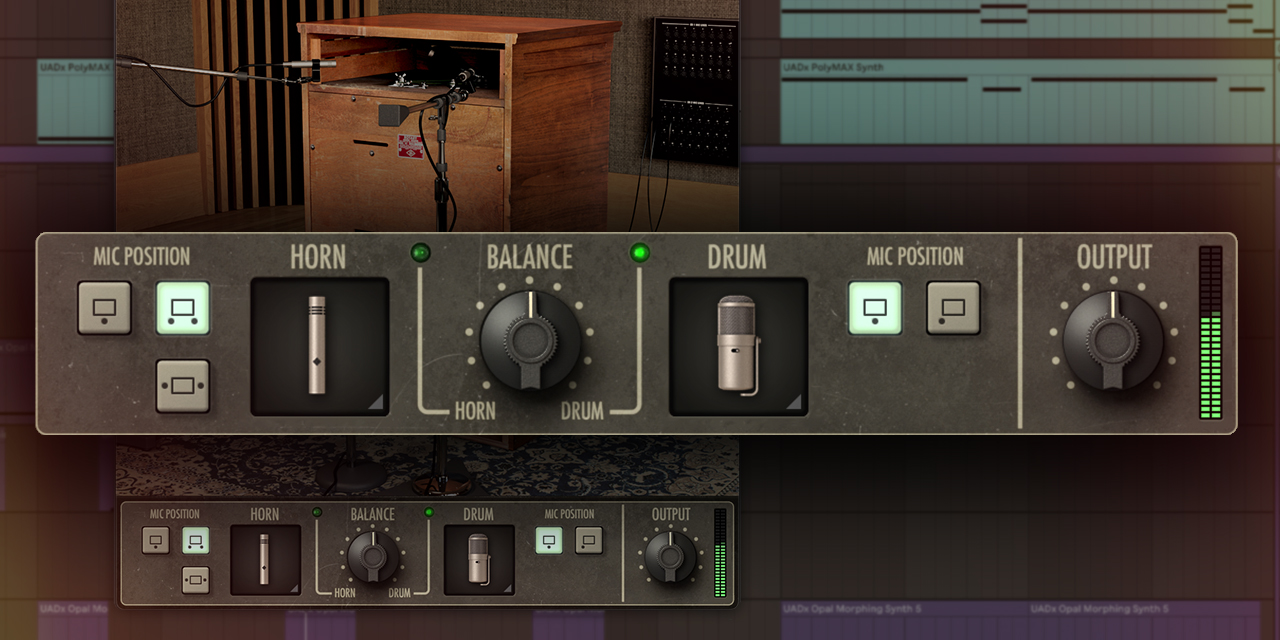This screenshot has width=1280, height=640.
Task: Click the HORN label under the enlarged Balance knob
Action: (475, 410)
